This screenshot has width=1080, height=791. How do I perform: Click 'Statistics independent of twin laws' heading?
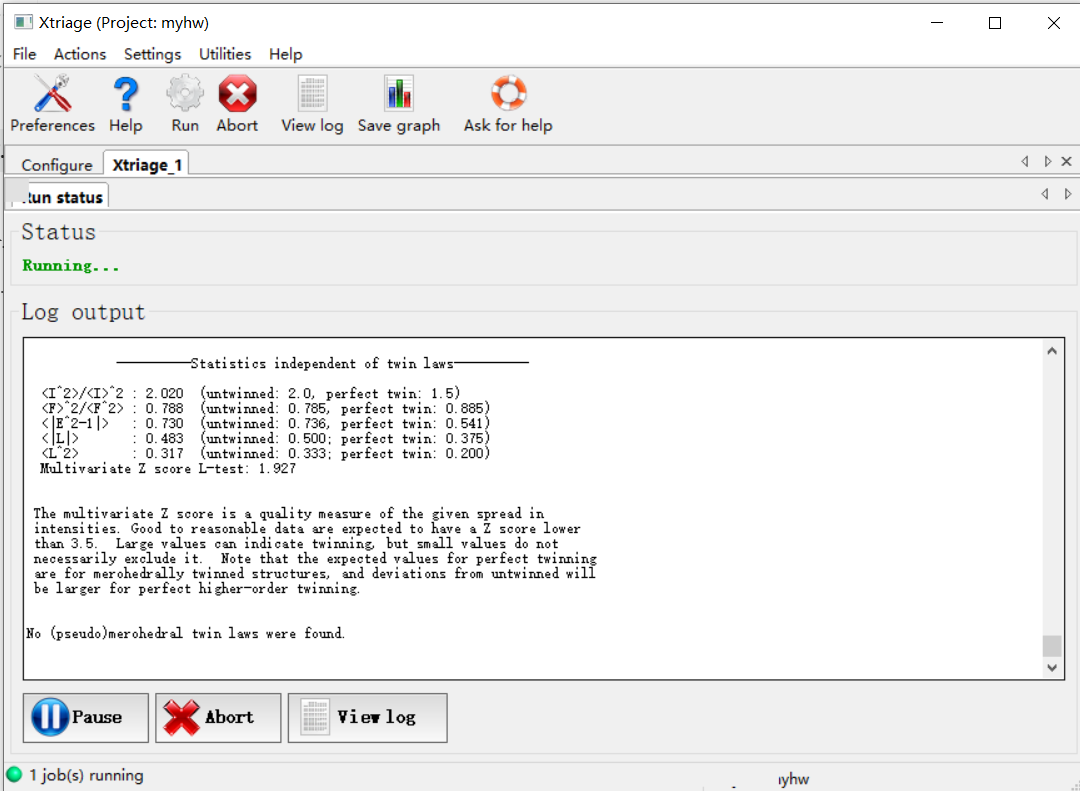[322, 363]
